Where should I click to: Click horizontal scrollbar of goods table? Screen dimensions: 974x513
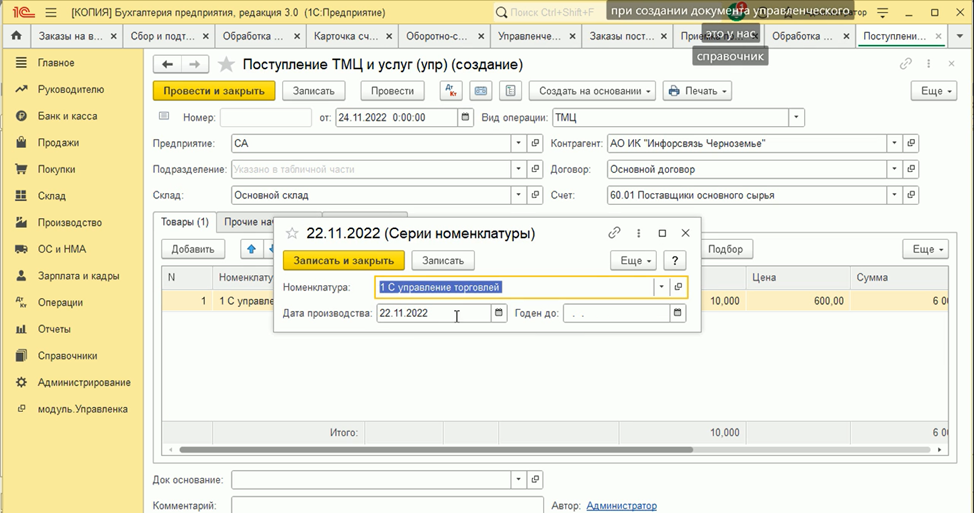point(436,450)
